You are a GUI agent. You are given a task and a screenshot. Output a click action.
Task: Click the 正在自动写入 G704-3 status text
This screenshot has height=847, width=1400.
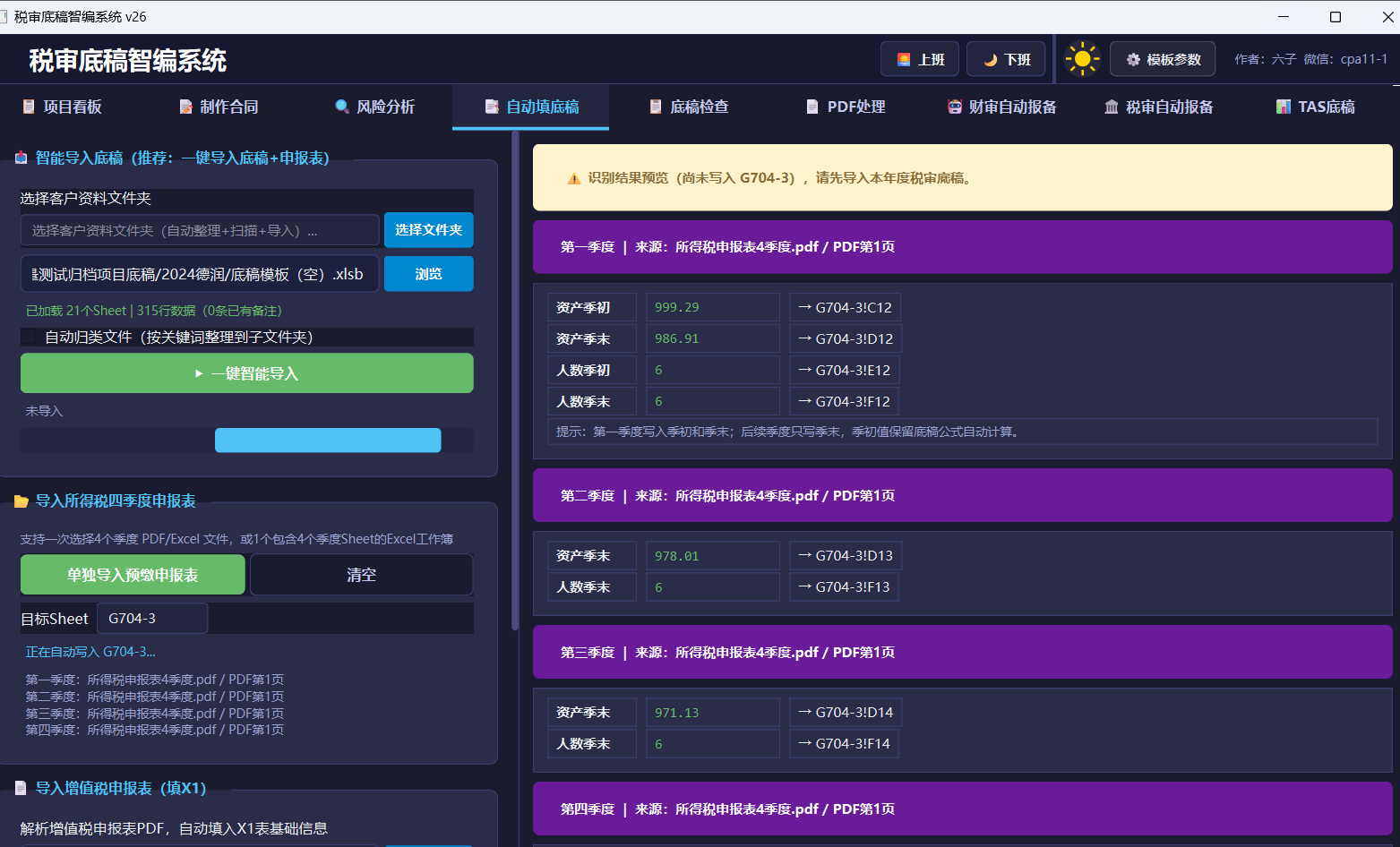(x=90, y=652)
